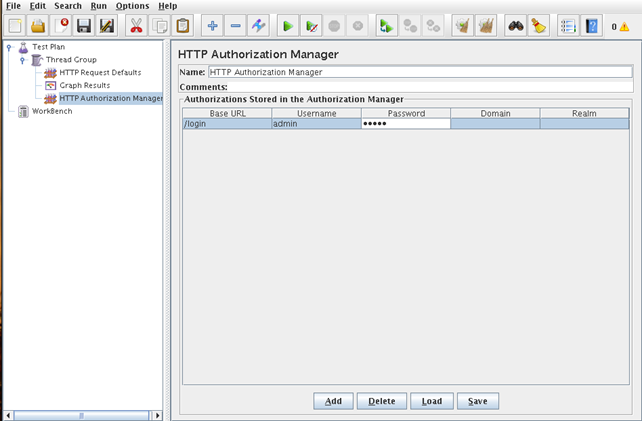This screenshot has width=642, height=421.
Task: Click the Open folder toolbar icon
Action: tap(38, 26)
